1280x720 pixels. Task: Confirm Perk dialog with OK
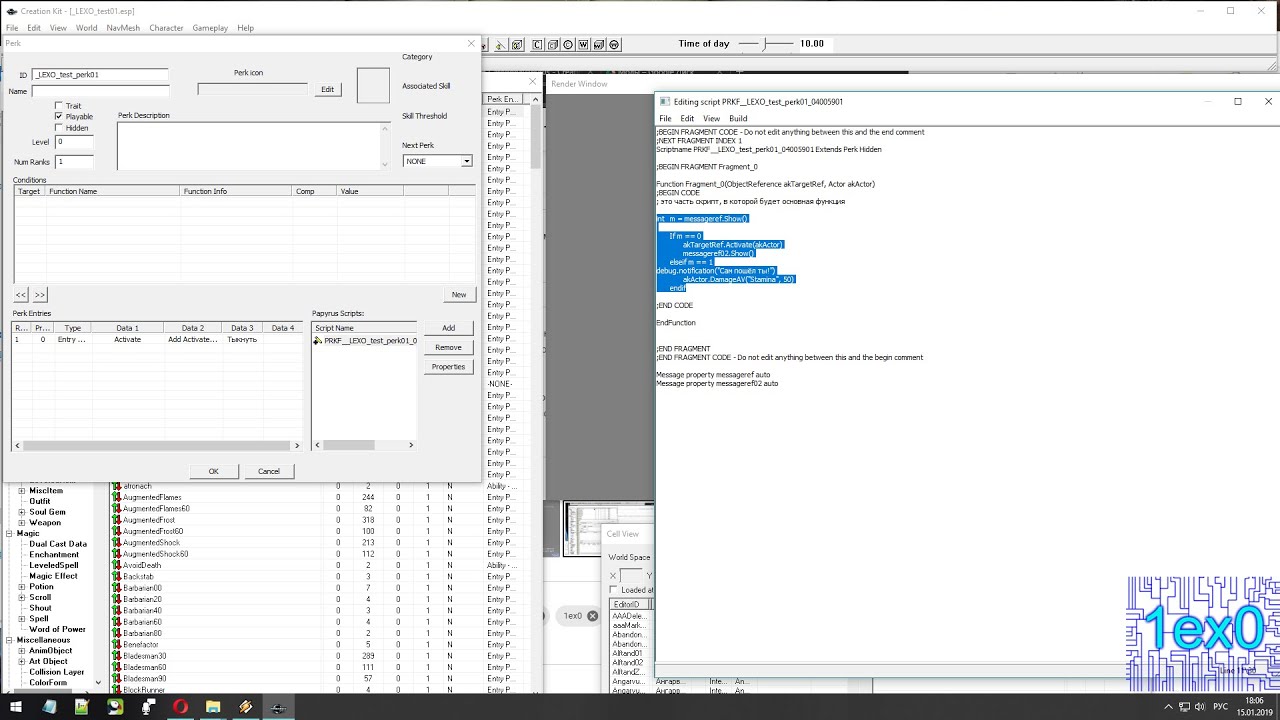click(x=213, y=471)
